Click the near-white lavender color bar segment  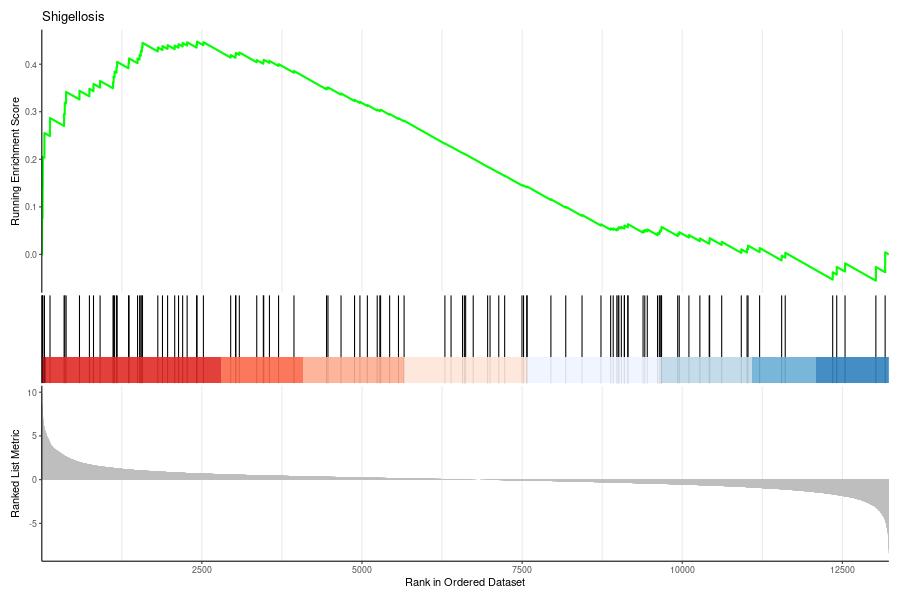(x=594, y=370)
